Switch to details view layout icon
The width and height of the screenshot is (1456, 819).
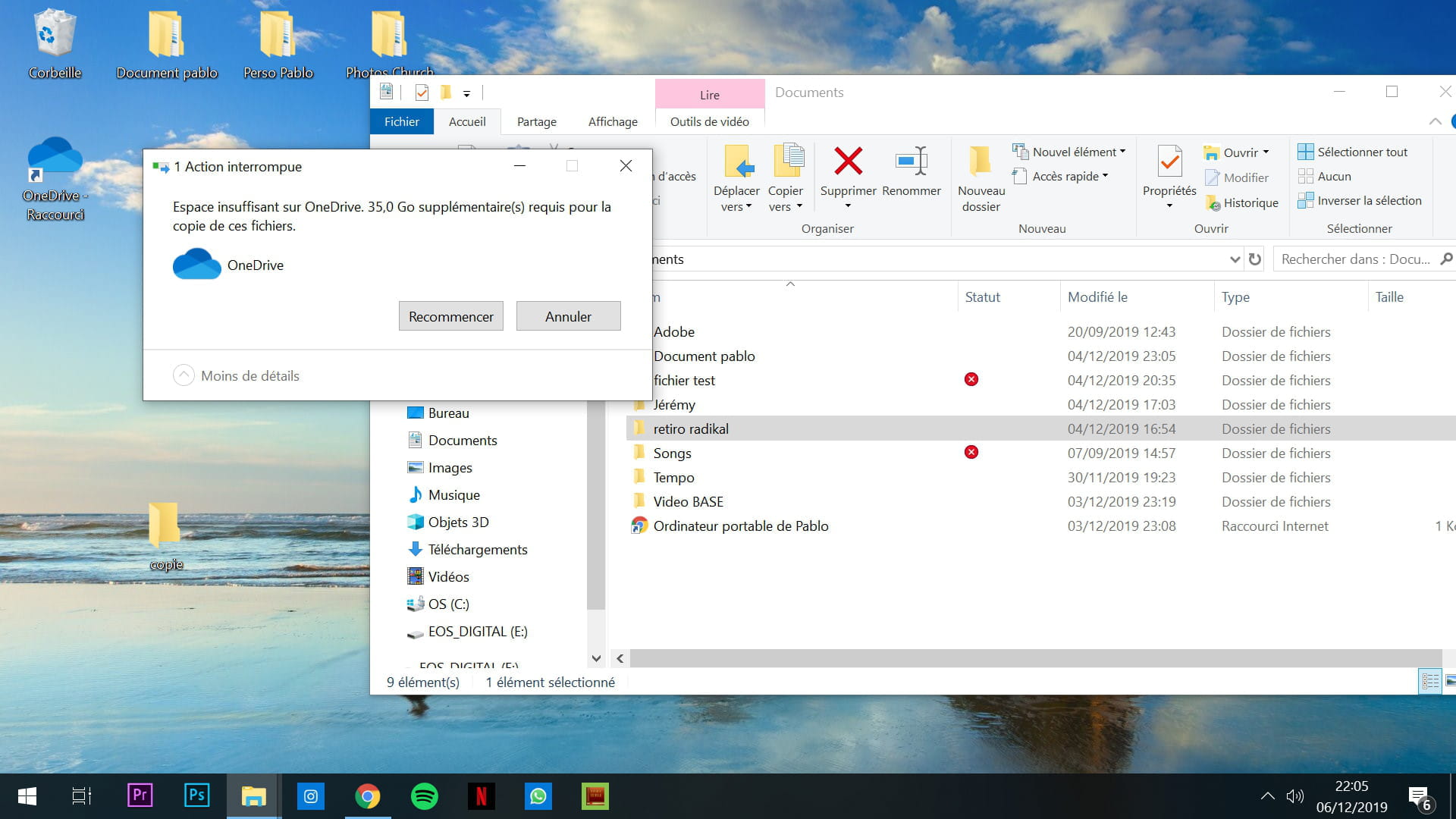1430,681
